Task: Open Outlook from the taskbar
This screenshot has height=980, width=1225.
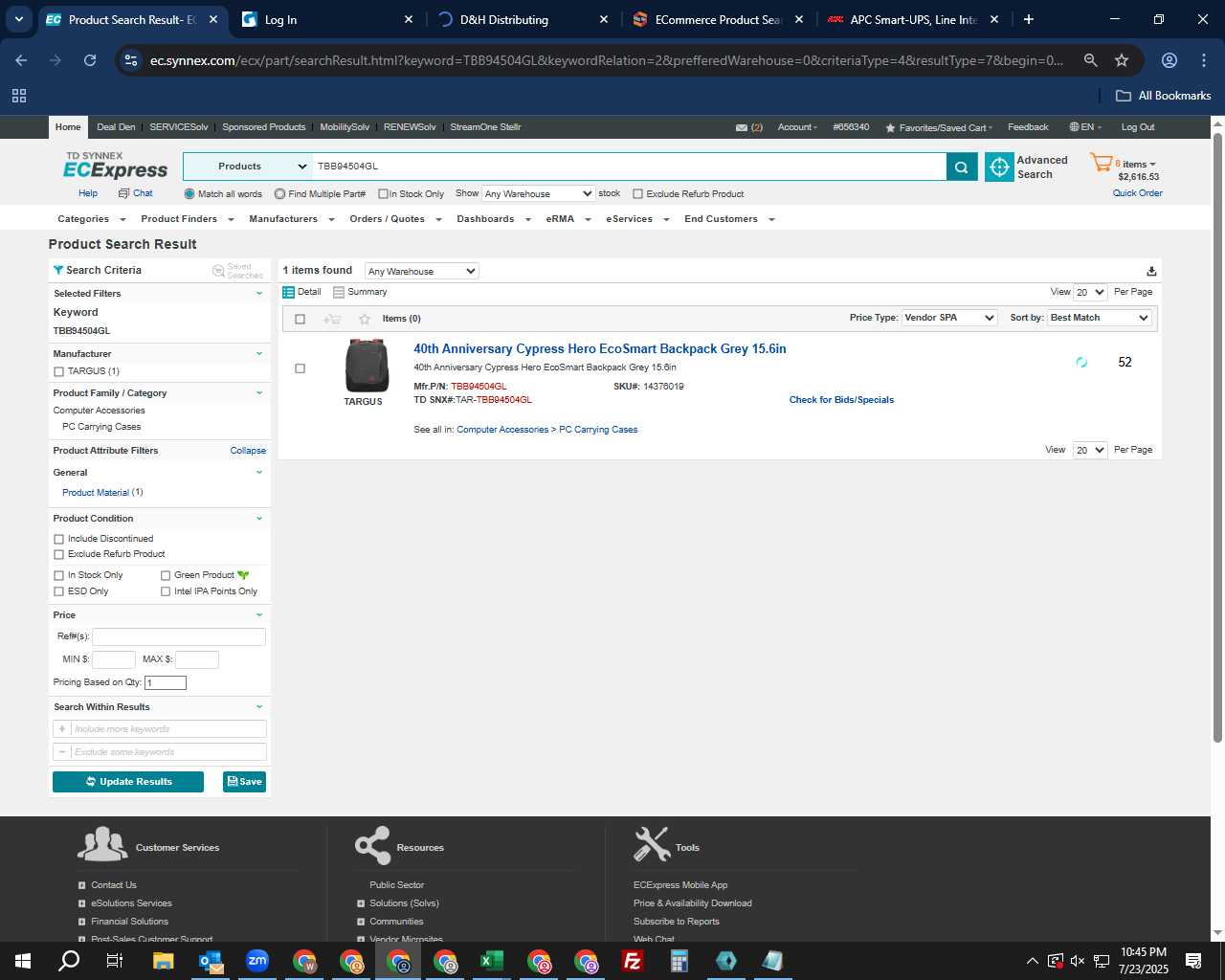Action: point(211,961)
